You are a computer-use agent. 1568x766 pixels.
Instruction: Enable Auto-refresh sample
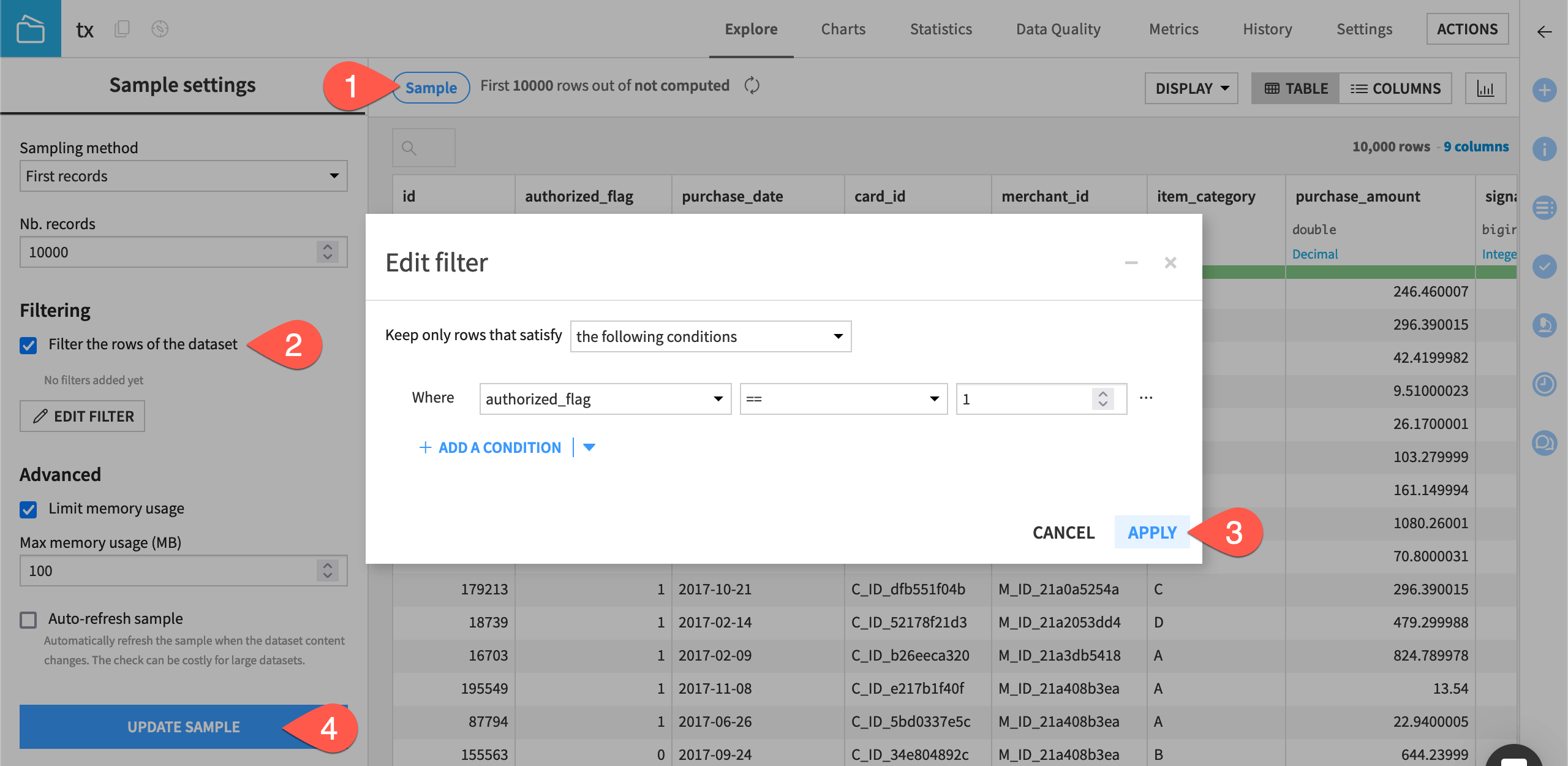tap(28, 620)
